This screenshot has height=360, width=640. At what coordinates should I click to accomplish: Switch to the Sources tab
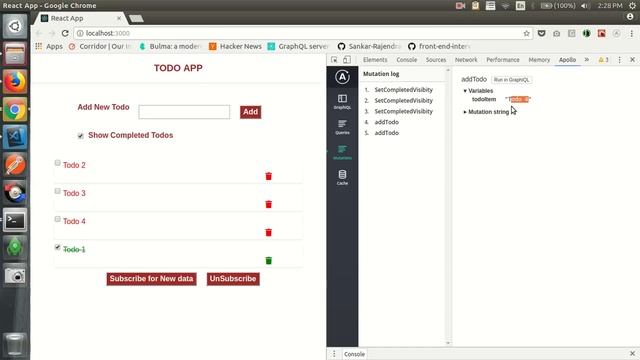(436, 60)
